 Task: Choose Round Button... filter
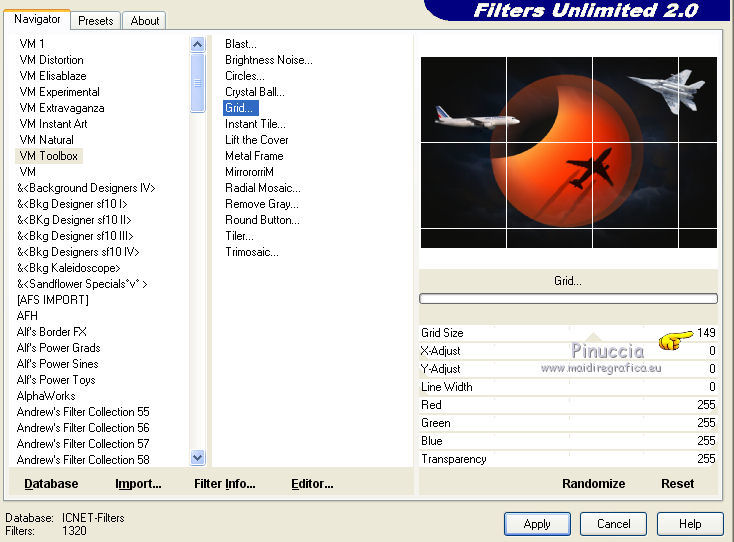pyautogui.click(x=262, y=220)
